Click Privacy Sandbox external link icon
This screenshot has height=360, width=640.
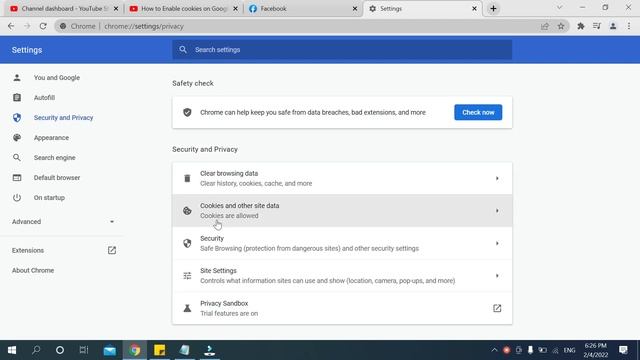(x=497, y=308)
